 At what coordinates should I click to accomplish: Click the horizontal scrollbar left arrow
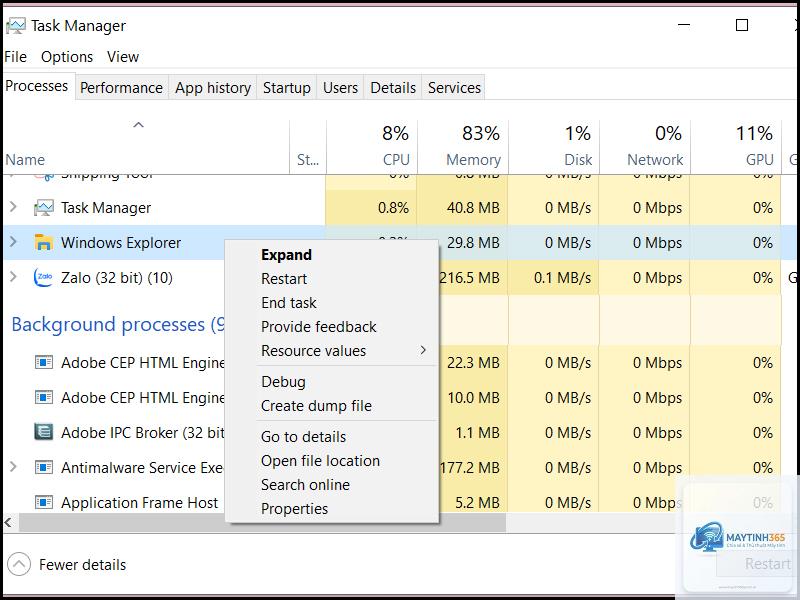pyautogui.click(x=9, y=522)
